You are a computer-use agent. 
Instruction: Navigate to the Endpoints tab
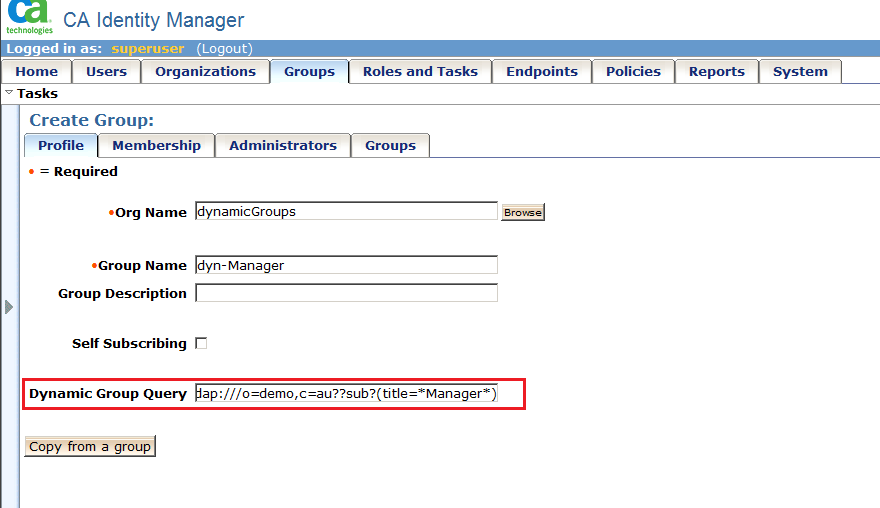[542, 71]
